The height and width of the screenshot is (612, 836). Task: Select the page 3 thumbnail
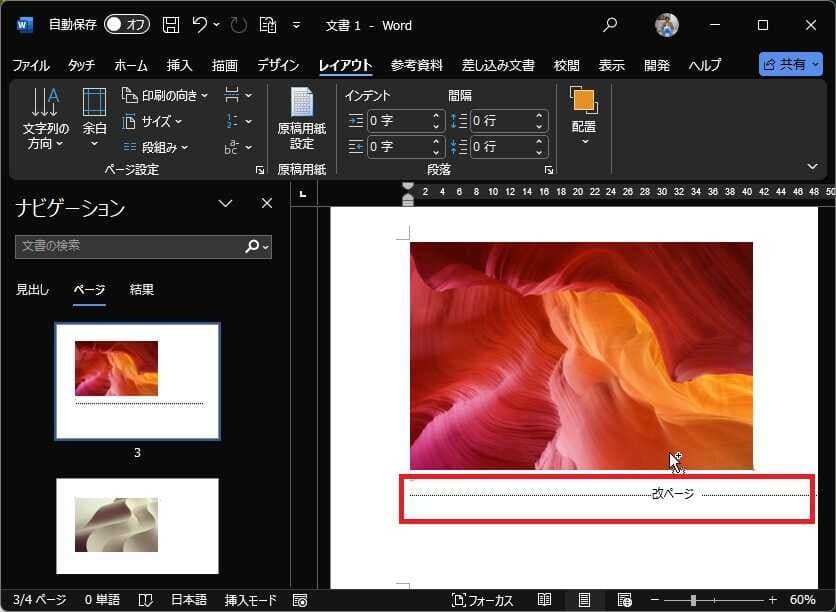pyautogui.click(x=137, y=381)
